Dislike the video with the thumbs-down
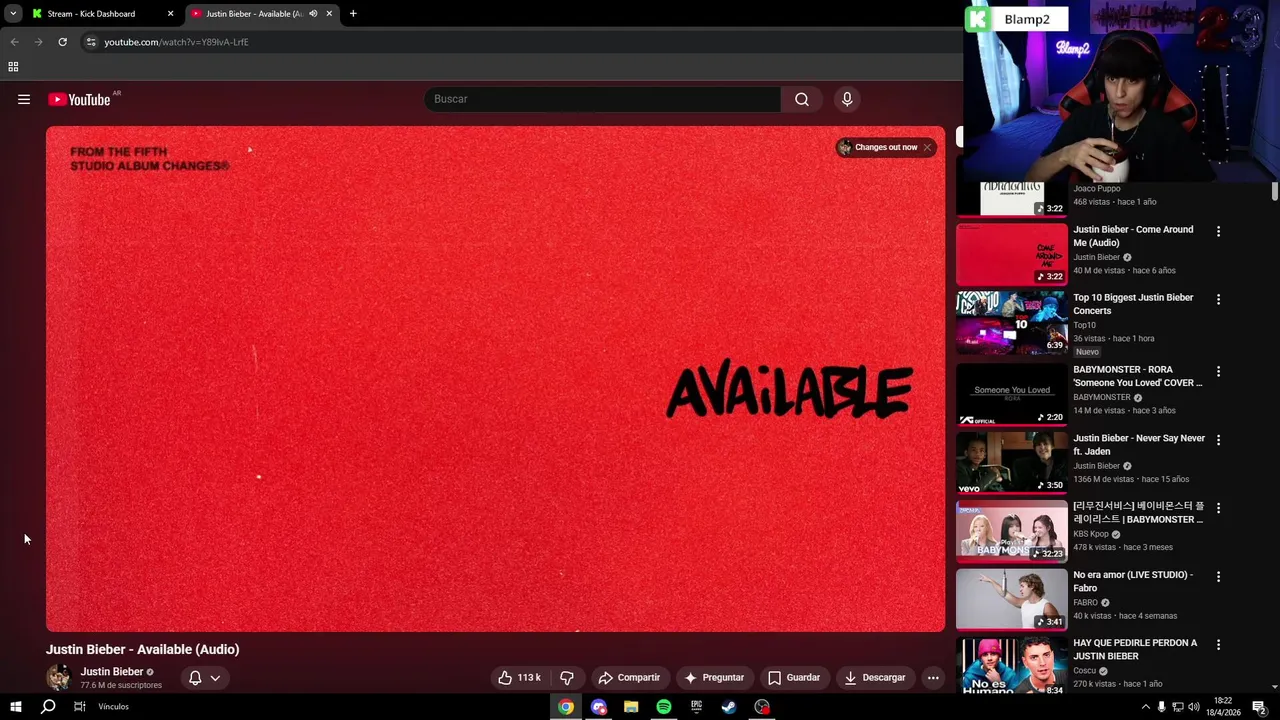The height and width of the screenshot is (720, 1280). coord(566,677)
